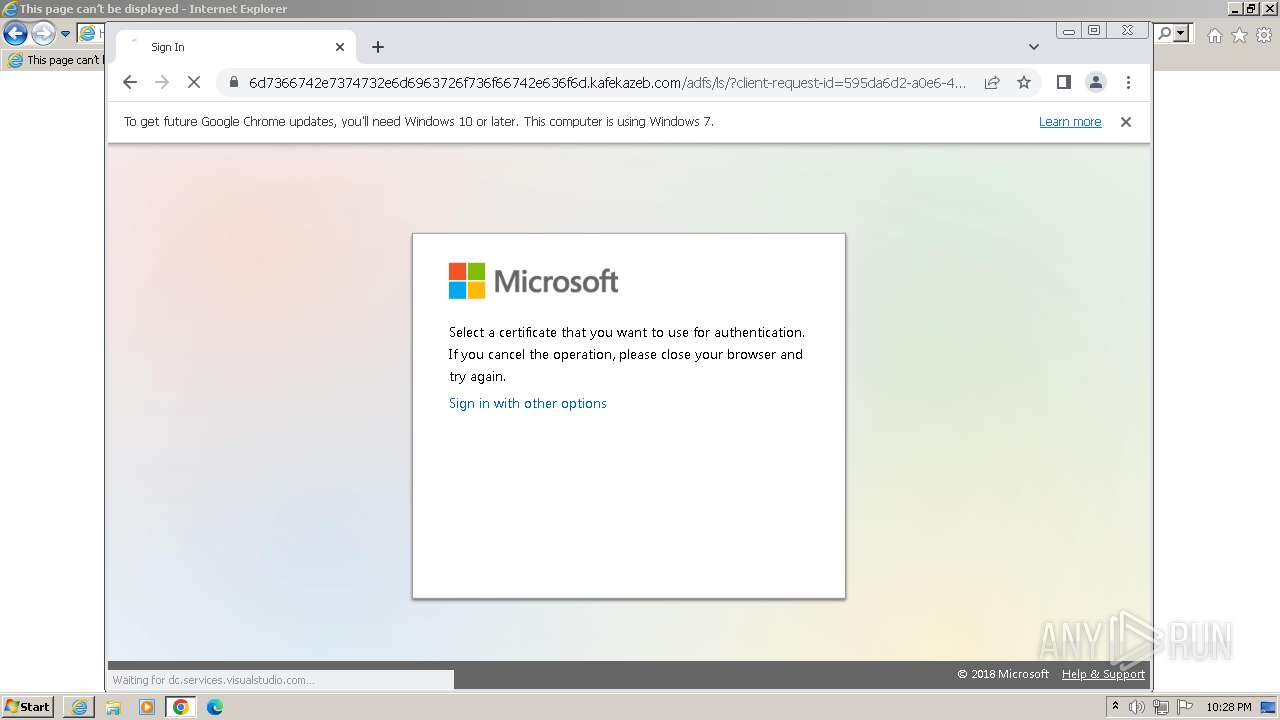This screenshot has height=720, width=1280.
Task: Open a new Chrome tab
Action: (x=377, y=47)
